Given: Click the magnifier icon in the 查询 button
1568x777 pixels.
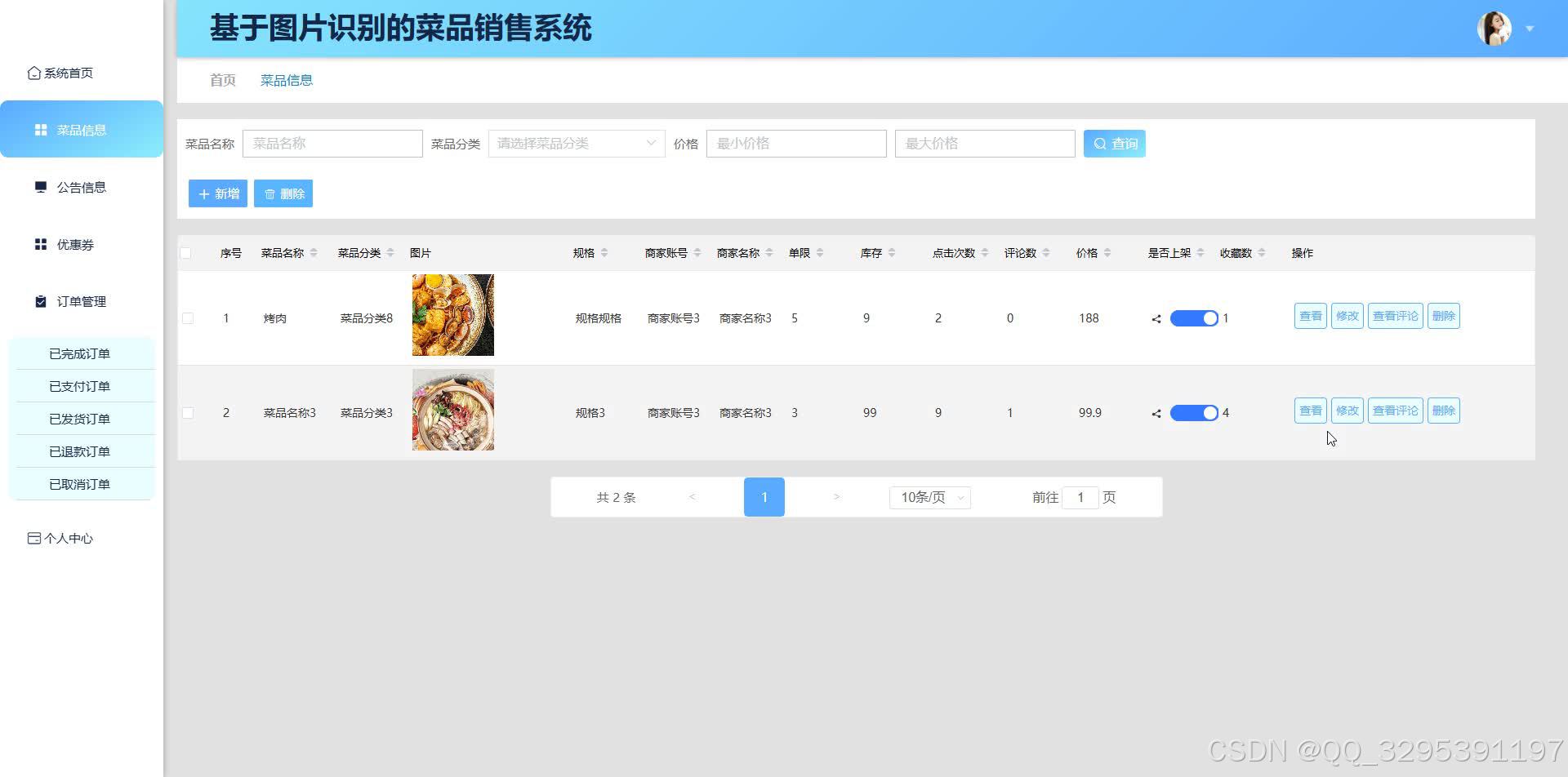Looking at the screenshot, I should 1101,143.
